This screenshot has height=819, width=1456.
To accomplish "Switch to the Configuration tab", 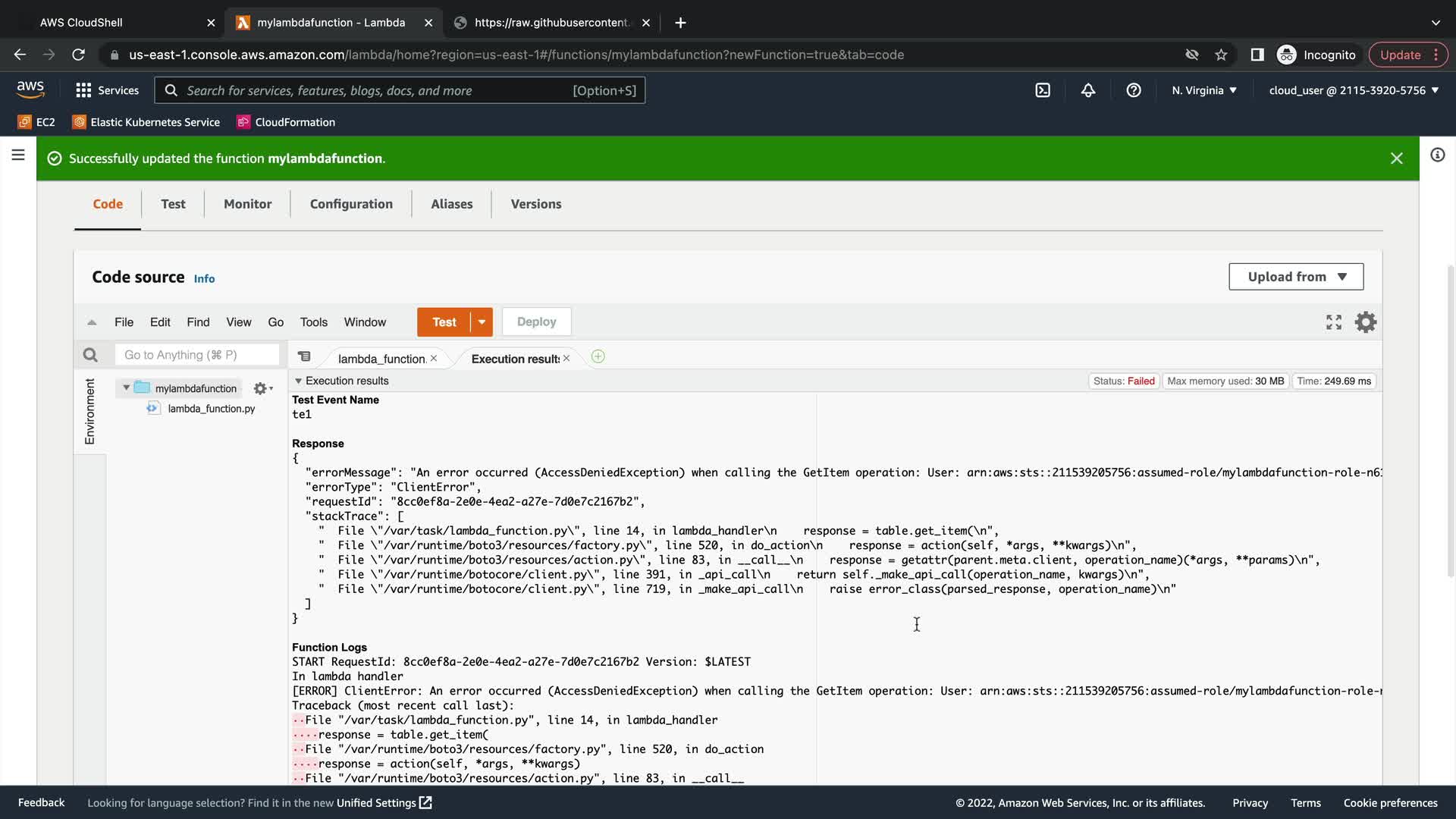I will coord(351,204).
